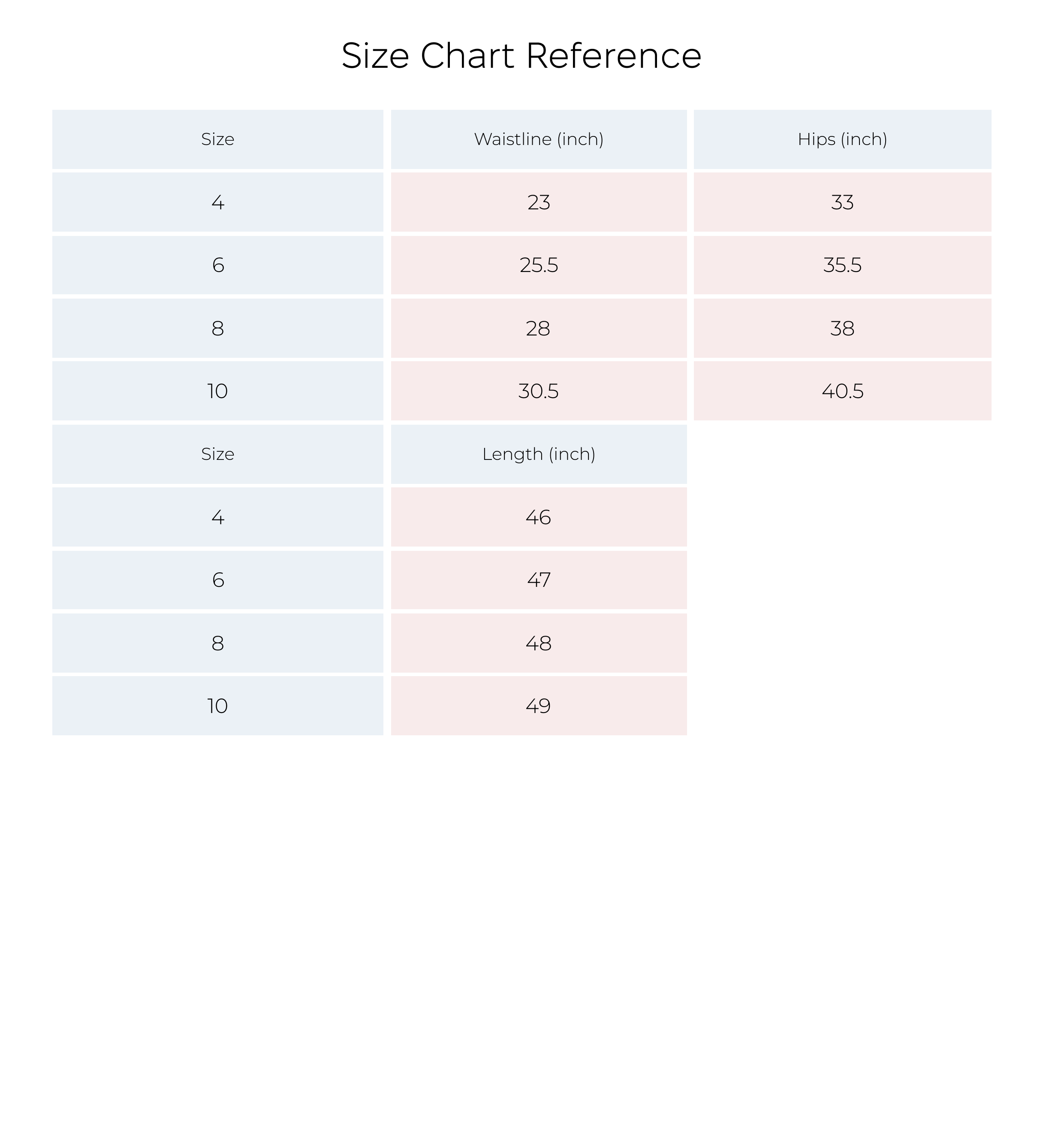Select the Waistline (inch) header cell
Screen dimensions: 1043x1148
click(539, 139)
